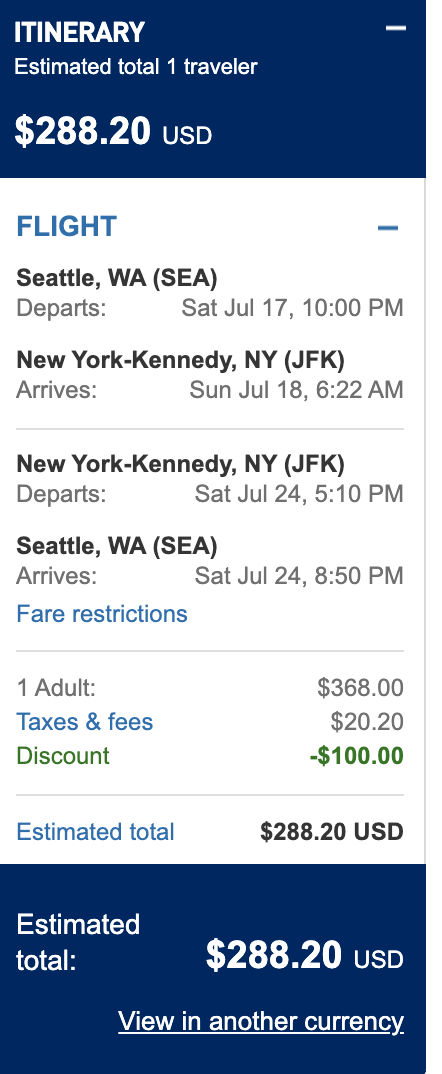Click the Estimated total link

95,832
